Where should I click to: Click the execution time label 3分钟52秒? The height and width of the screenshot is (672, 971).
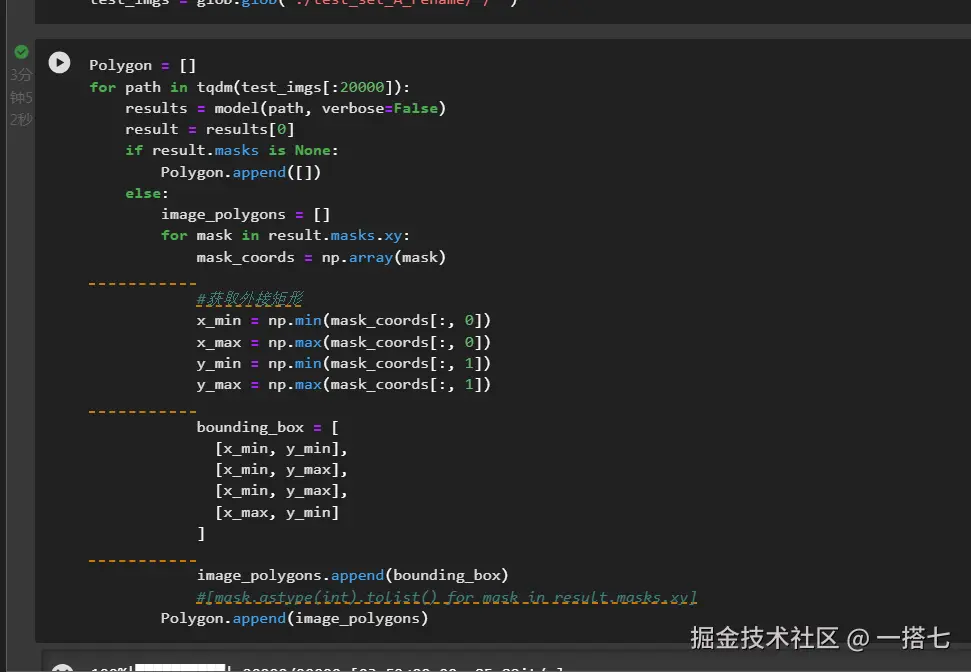[21, 96]
